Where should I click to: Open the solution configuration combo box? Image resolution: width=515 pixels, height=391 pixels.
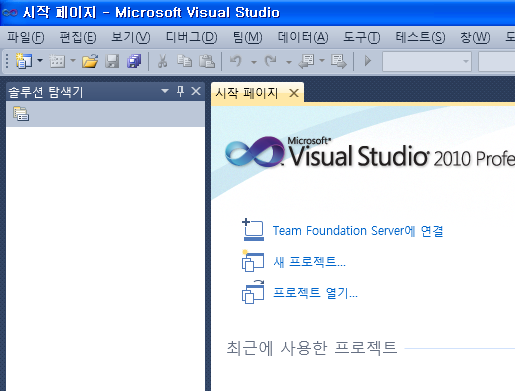[427, 61]
